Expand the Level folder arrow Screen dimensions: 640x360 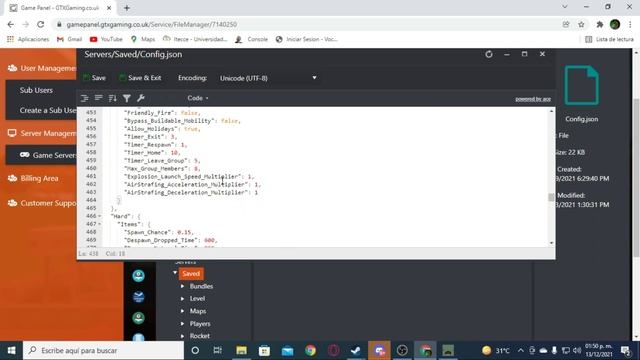click(x=182, y=299)
